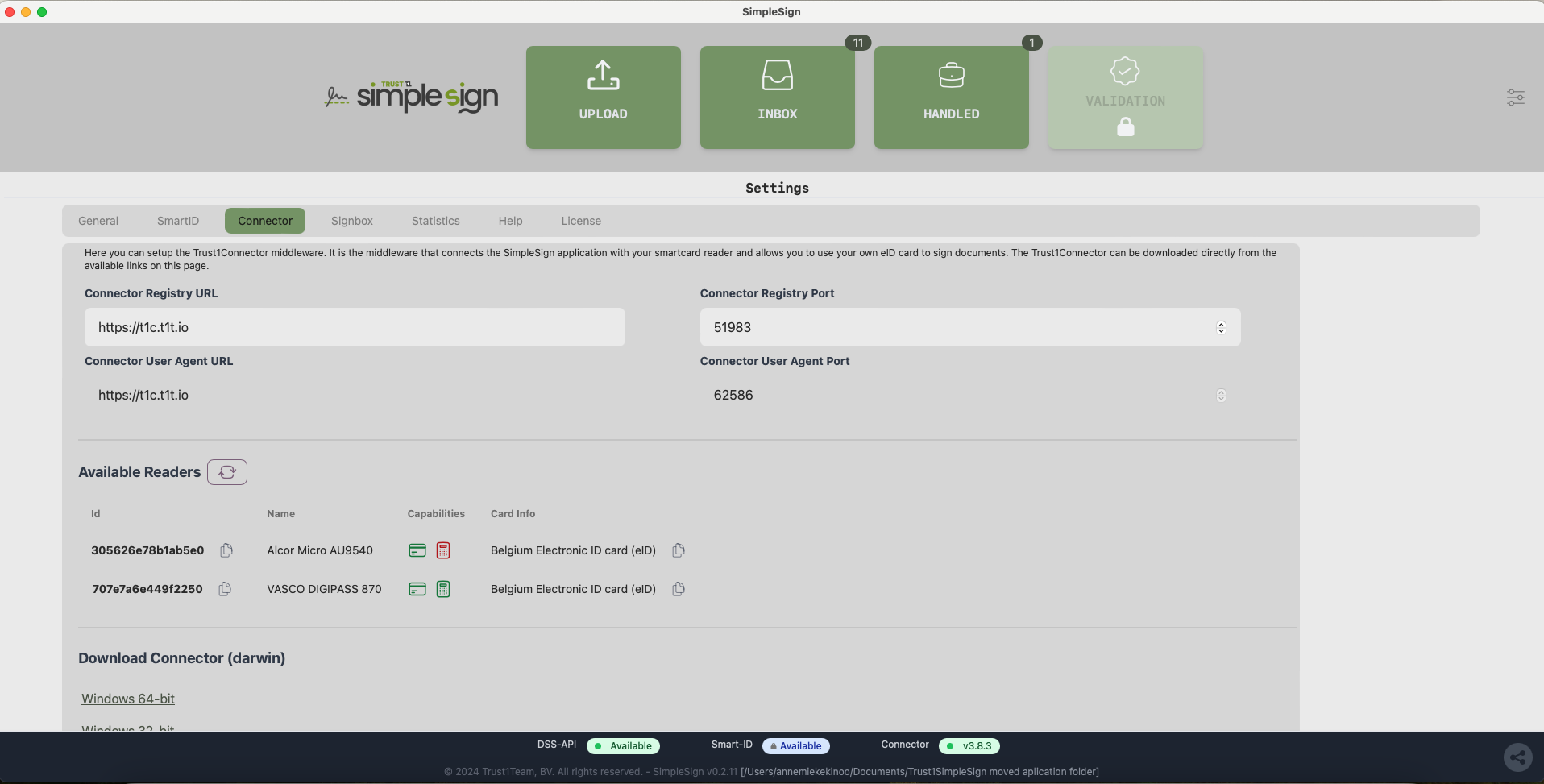
Task: Switch to the SmartID tab
Action: click(x=178, y=221)
